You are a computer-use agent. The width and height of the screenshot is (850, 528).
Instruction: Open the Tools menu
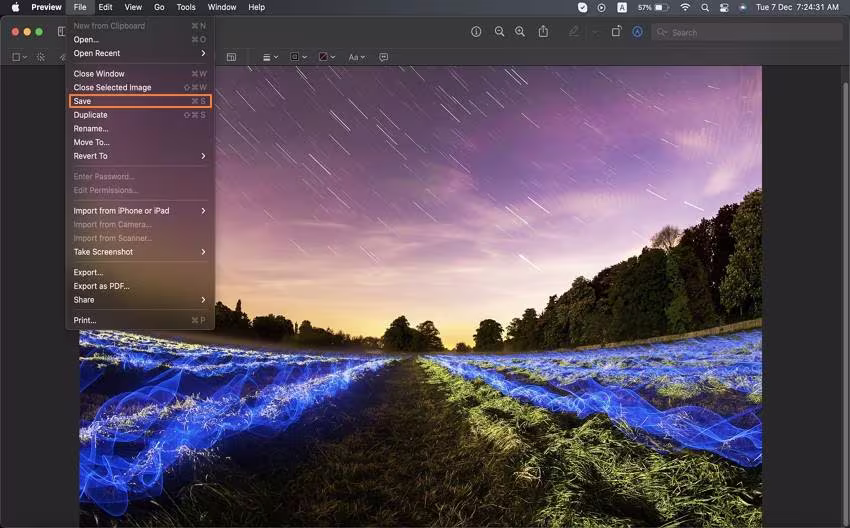point(186,7)
